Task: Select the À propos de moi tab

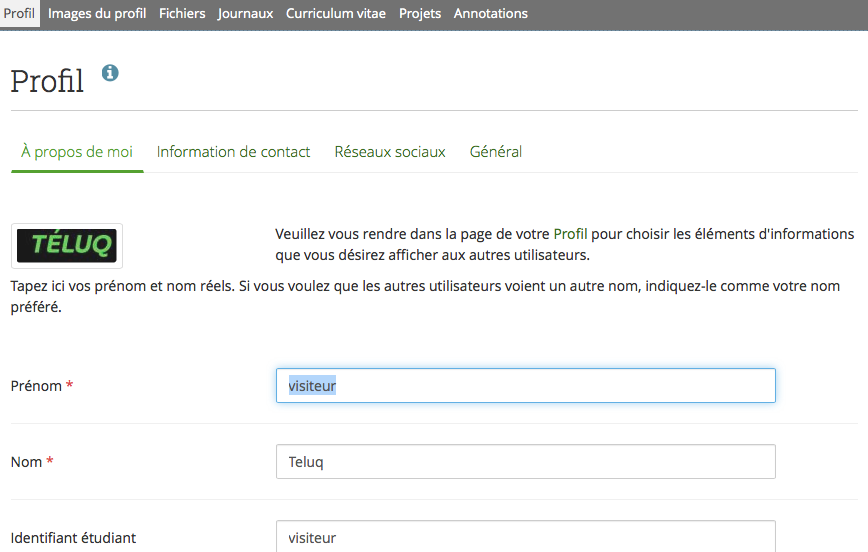Action: [77, 152]
